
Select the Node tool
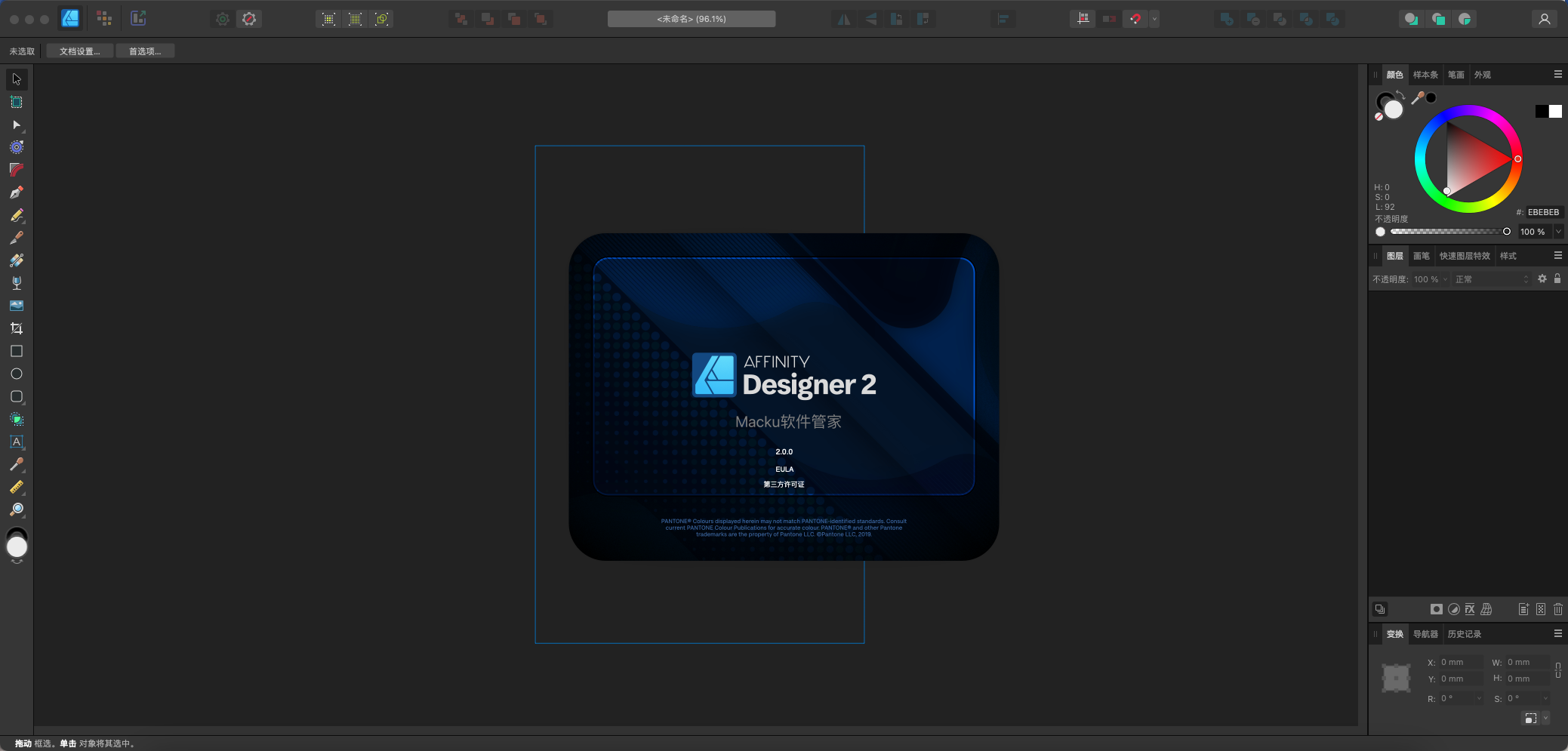click(17, 125)
